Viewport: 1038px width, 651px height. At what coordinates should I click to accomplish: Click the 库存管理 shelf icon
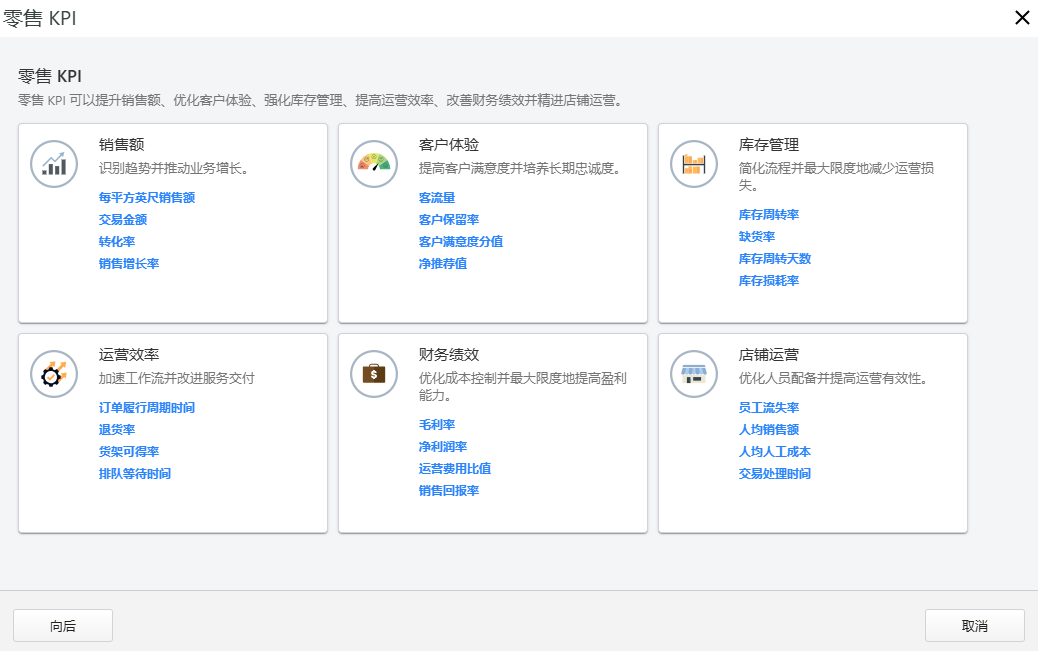tap(693, 163)
